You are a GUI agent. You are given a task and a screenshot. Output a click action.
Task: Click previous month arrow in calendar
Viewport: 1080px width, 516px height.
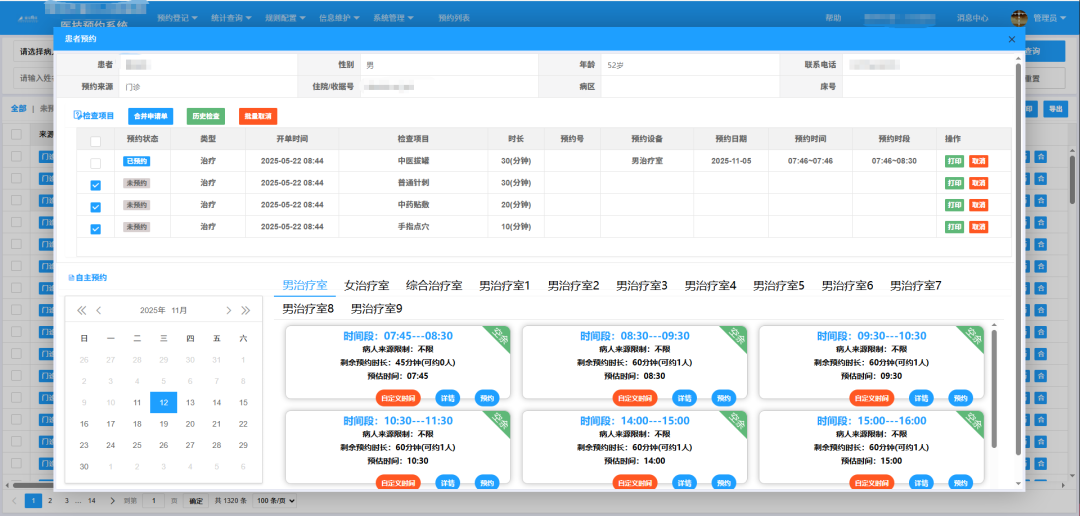click(x=98, y=311)
